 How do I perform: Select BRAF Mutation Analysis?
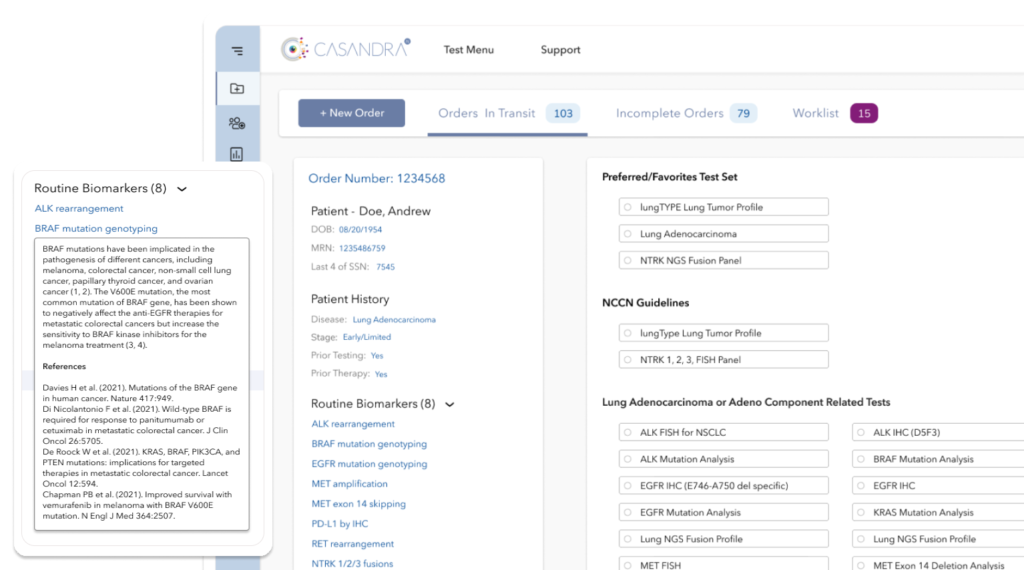click(x=938, y=459)
